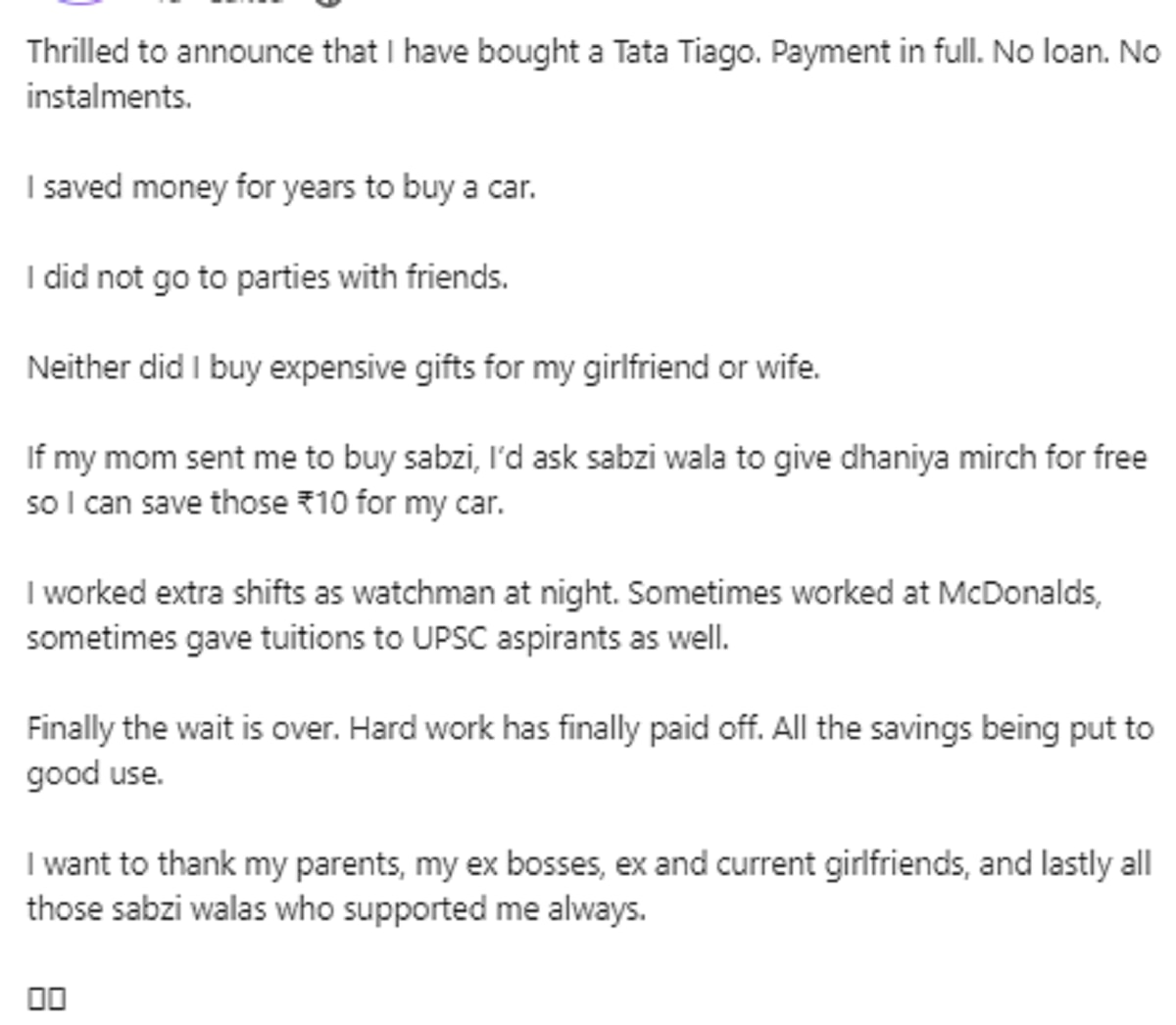Viewport: 1176px width, 1025px height.
Task: Click the emoji placeholder boxes below the post
Action: pos(46,999)
